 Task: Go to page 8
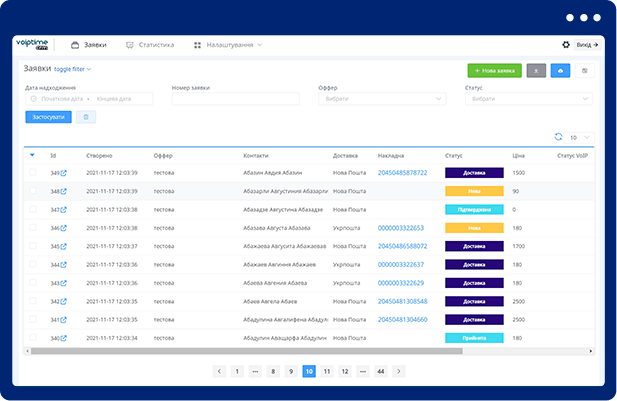click(x=273, y=371)
